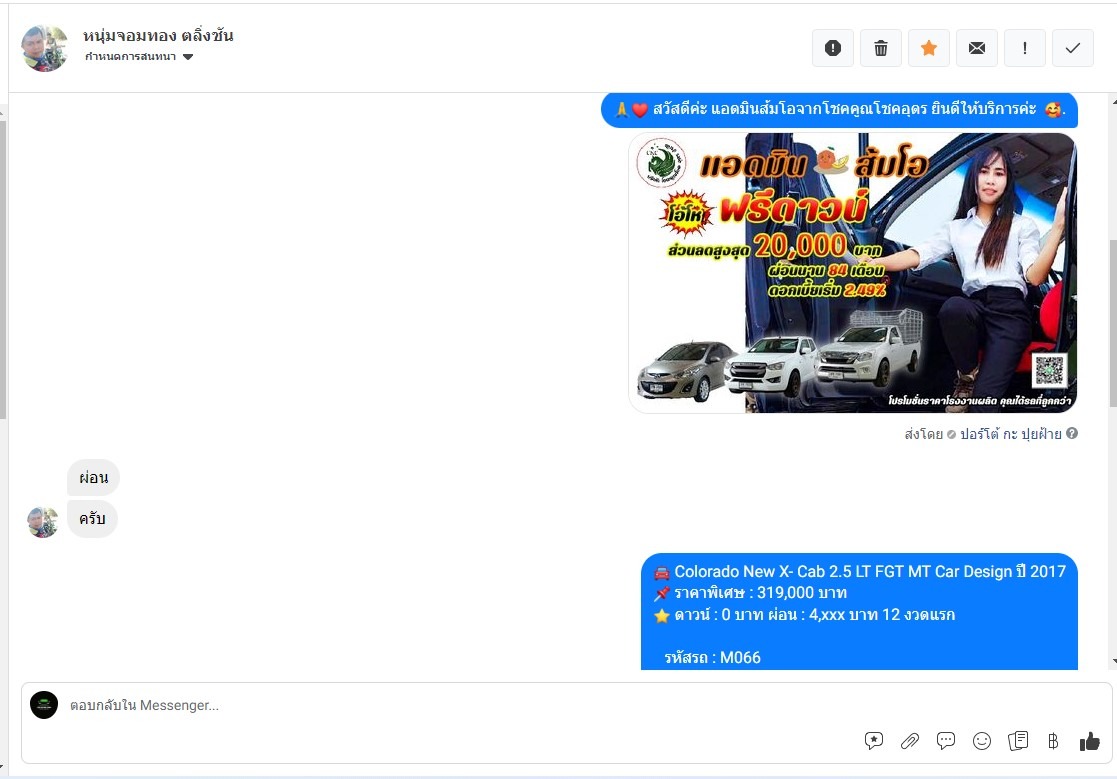This screenshot has width=1117, height=779.
Task: Click the left panel scrollbar
Action: [x=3, y=270]
